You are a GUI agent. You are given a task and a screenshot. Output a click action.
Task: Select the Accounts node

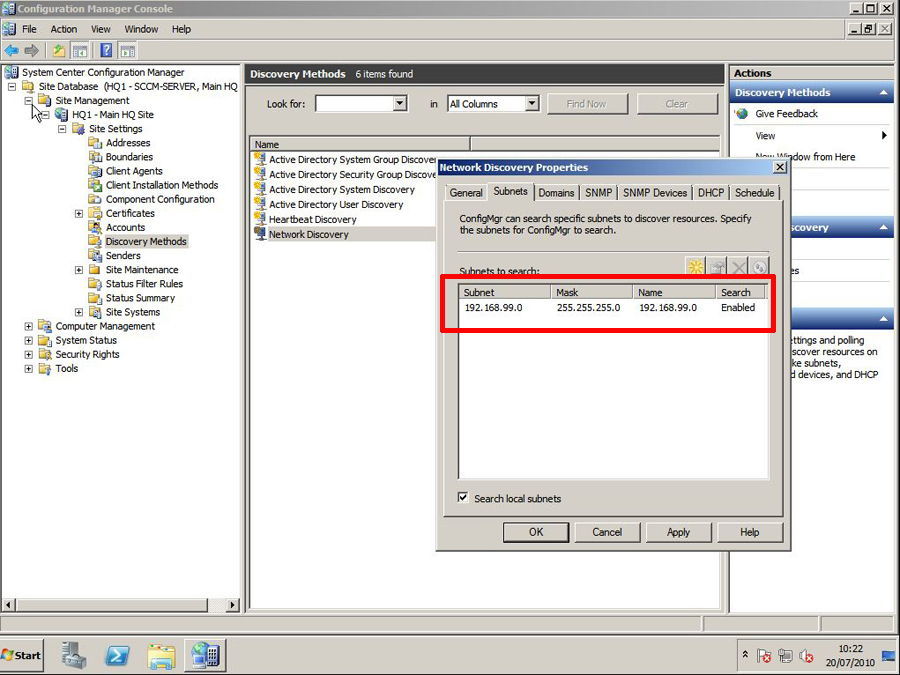125,227
